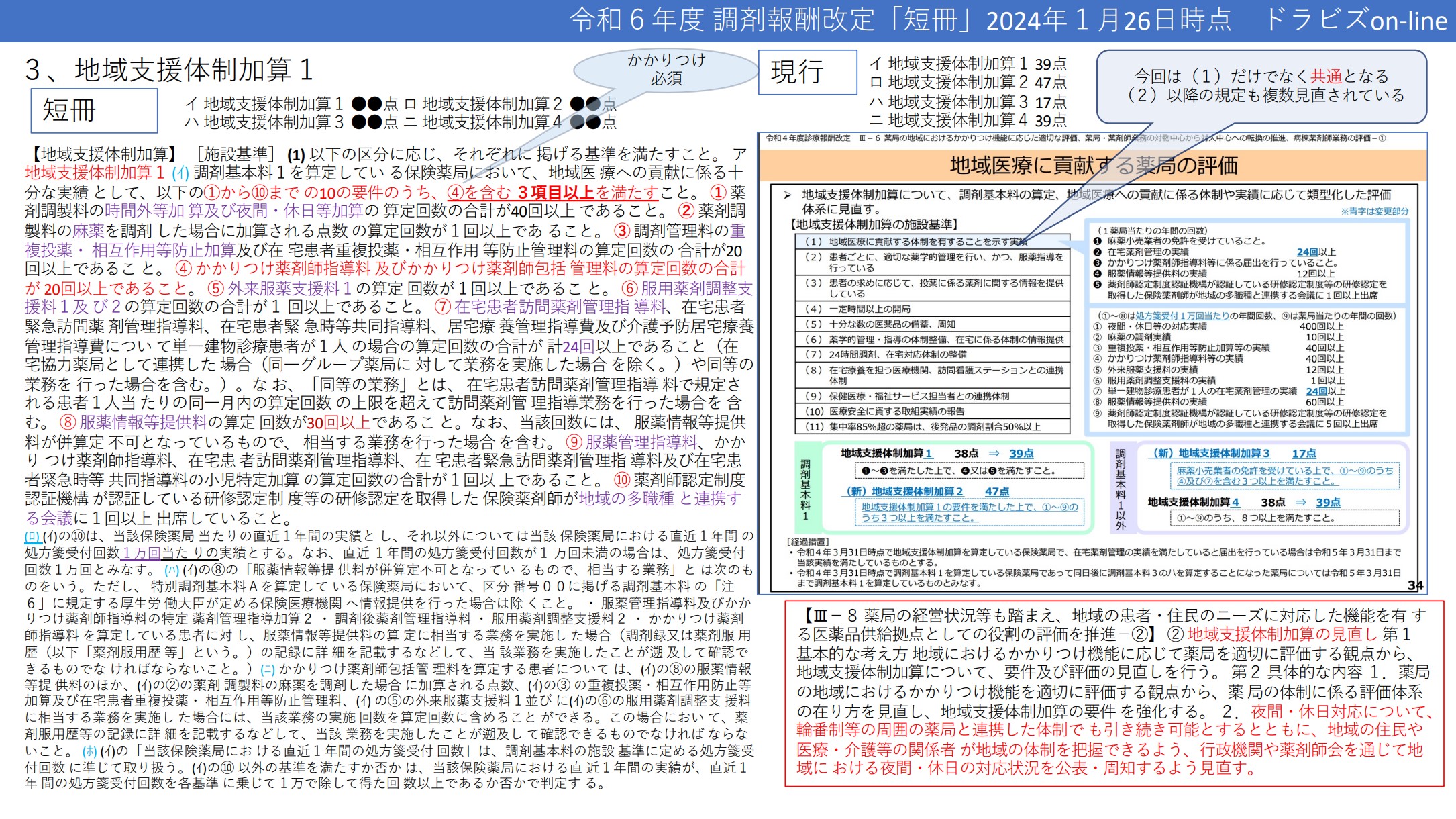This screenshot has width=1456, height=819.
Task: Click the callout starting '今回は(1)だけでなく共通となる'
Action: pos(1260,86)
